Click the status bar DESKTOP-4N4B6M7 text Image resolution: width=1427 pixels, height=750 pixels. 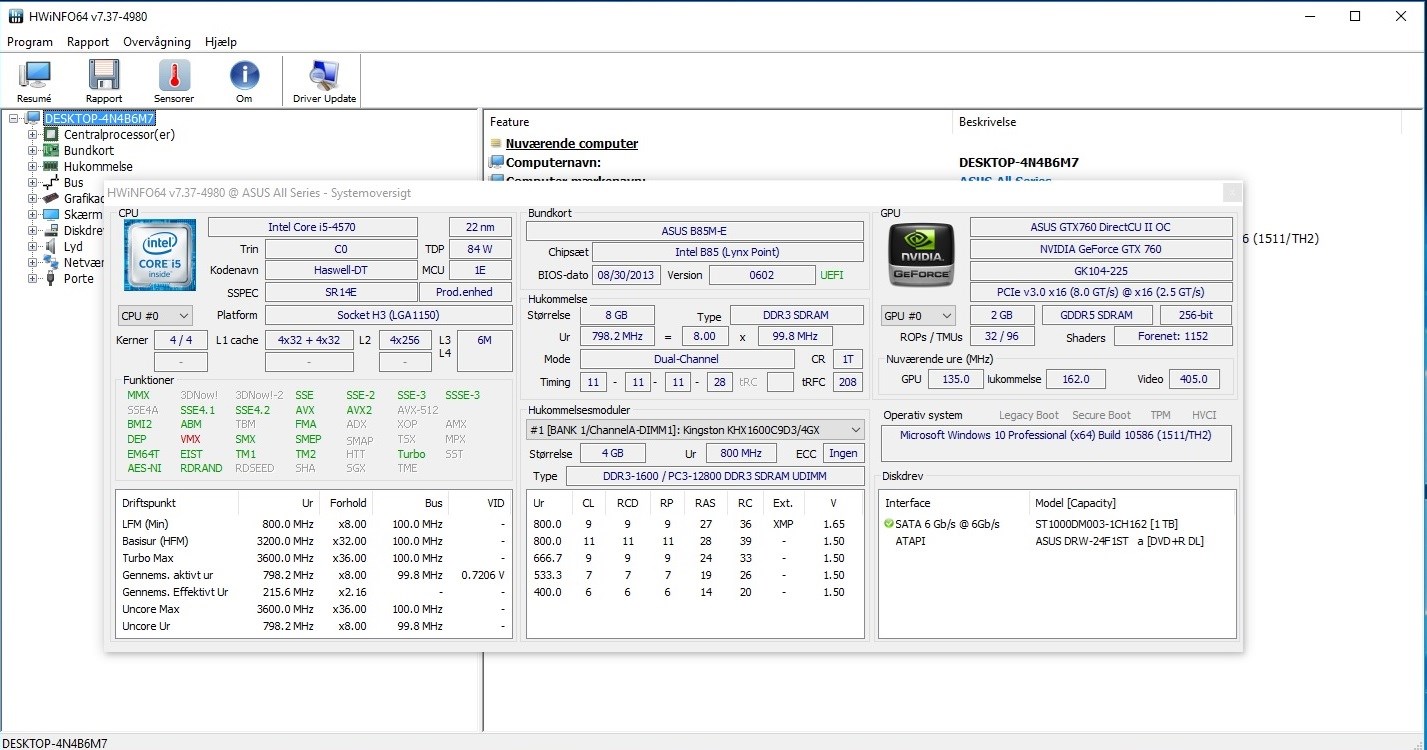(55, 742)
